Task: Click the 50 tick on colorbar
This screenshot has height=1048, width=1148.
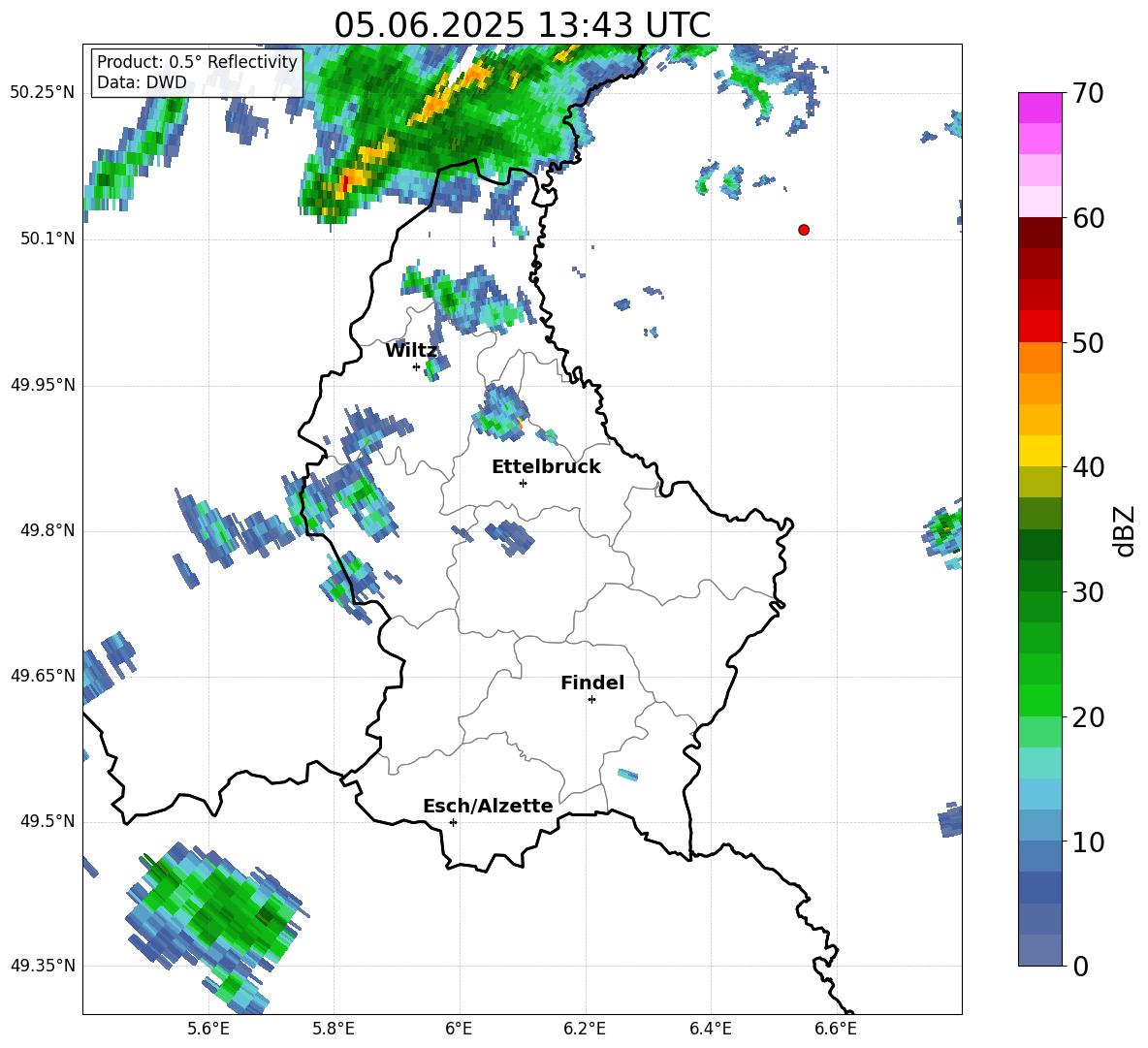Action: [x=1088, y=342]
